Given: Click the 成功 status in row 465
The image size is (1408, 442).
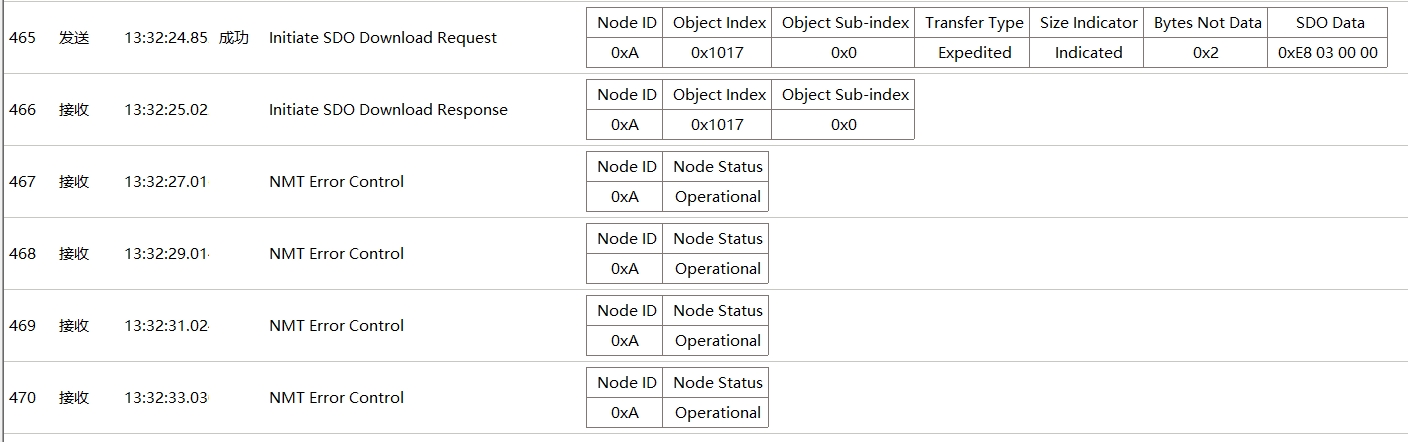Looking at the screenshot, I should coord(234,38).
